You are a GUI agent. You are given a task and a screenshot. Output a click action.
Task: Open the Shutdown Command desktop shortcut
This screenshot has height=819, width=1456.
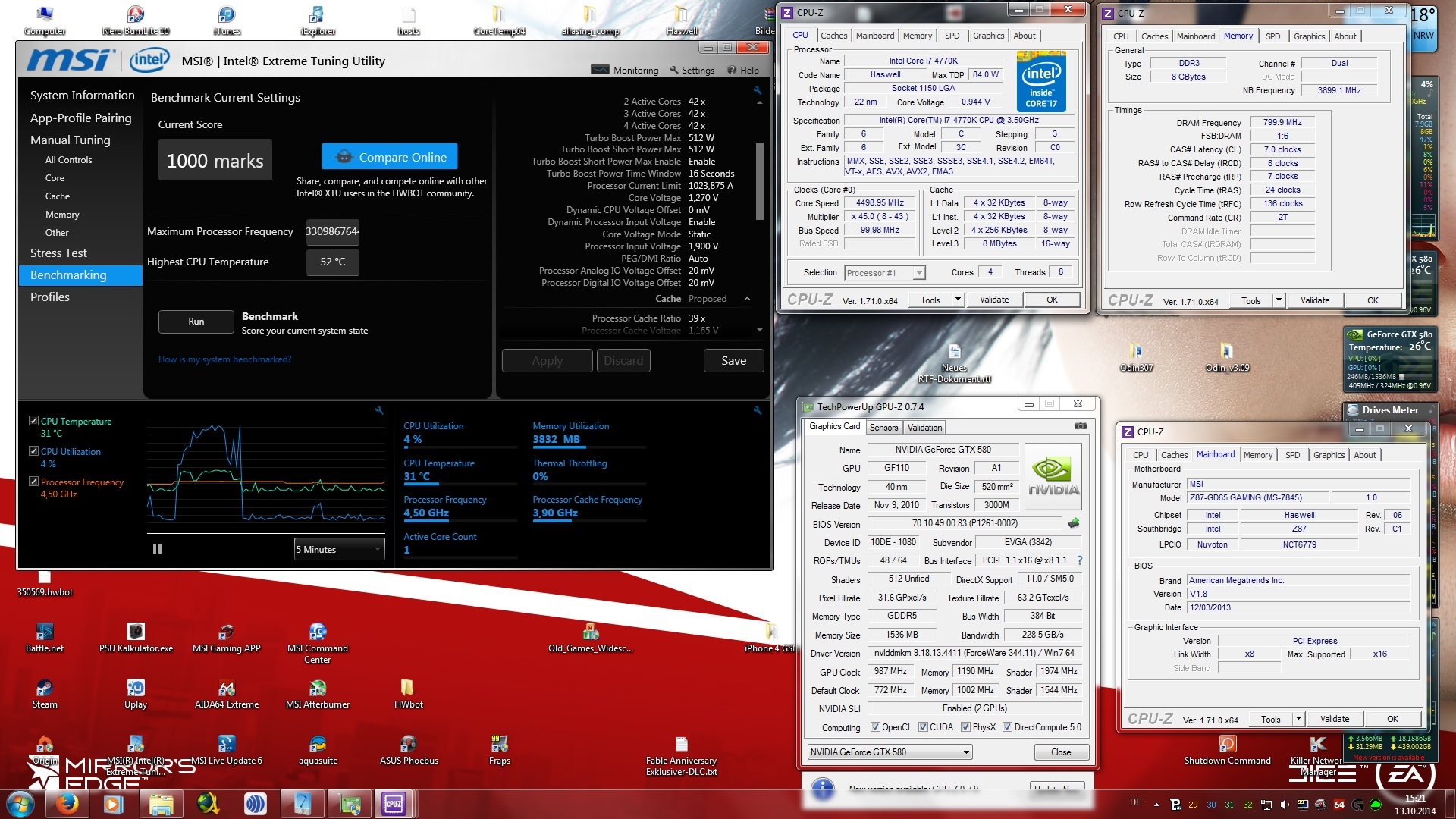click(x=1228, y=750)
